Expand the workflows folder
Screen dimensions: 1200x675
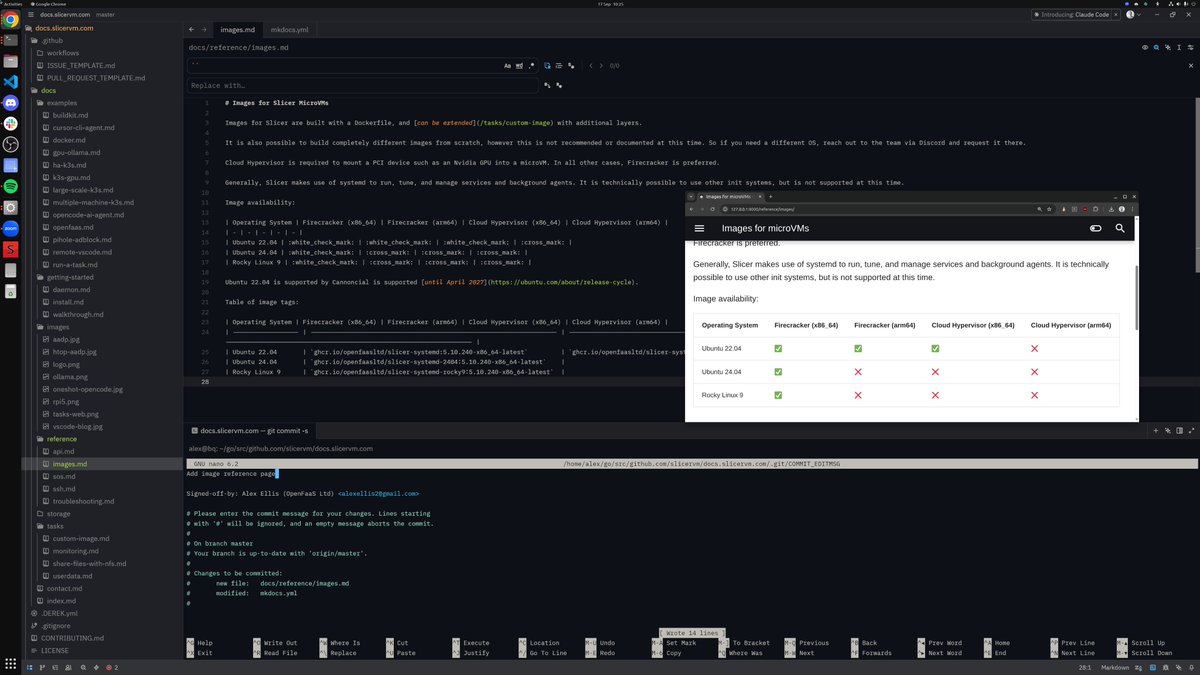(x=62, y=53)
